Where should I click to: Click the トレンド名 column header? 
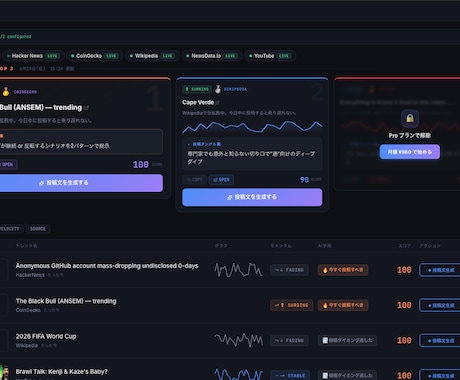tap(26, 246)
